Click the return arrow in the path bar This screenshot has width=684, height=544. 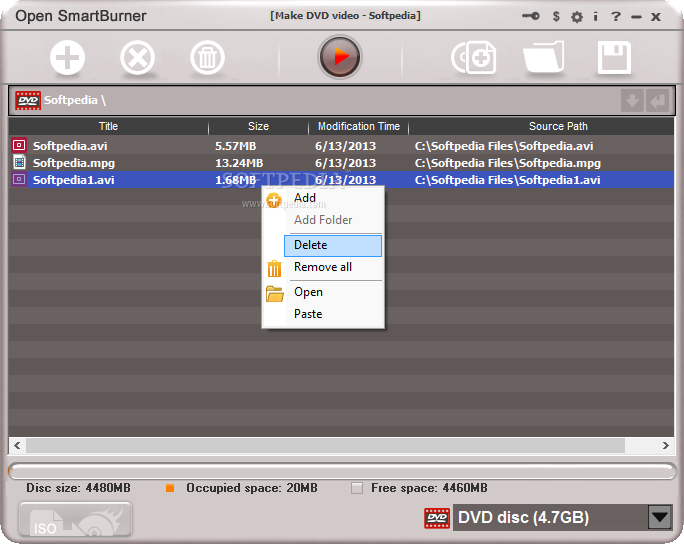[x=657, y=101]
